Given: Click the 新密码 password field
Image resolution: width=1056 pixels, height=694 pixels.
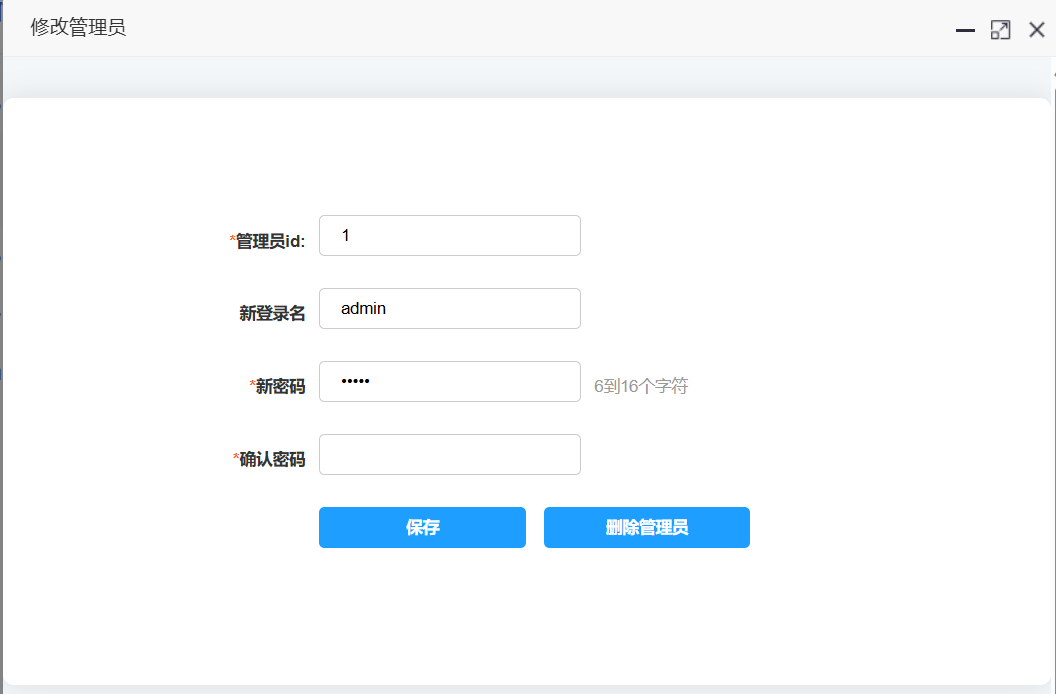Looking at the screenshot, I should (450, 381).
